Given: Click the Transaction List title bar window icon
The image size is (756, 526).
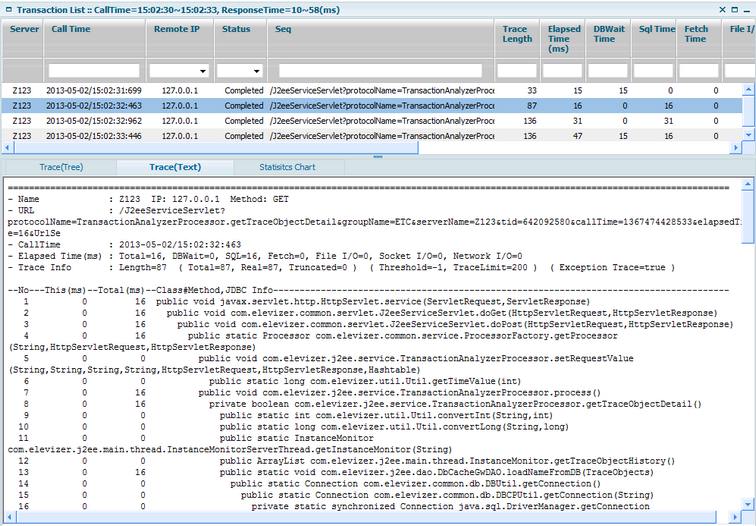Looking at the screenshot, I should [x=8, y=10].
